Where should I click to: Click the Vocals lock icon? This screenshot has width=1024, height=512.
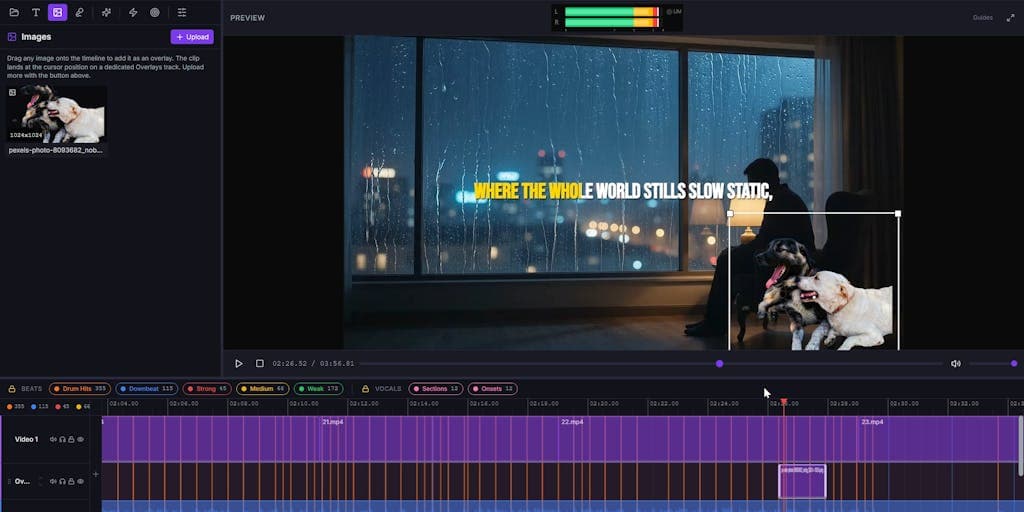pos(366,389)
